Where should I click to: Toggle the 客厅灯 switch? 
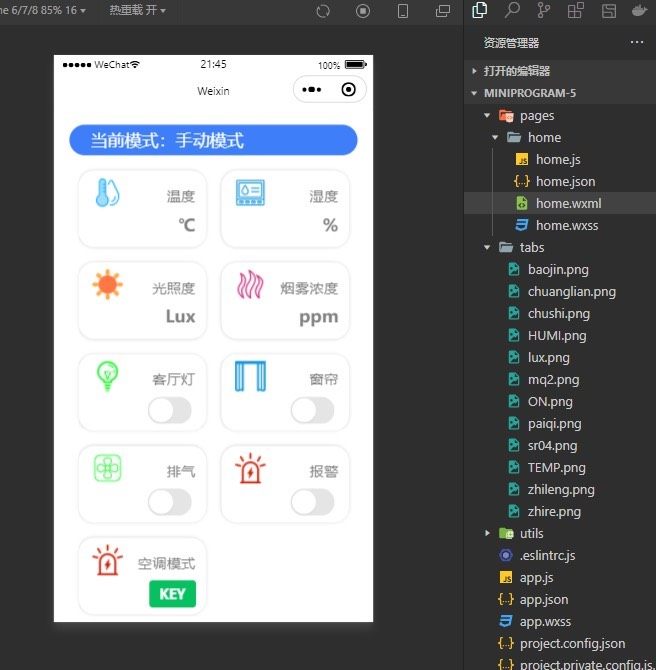click(x=169, y=410)
